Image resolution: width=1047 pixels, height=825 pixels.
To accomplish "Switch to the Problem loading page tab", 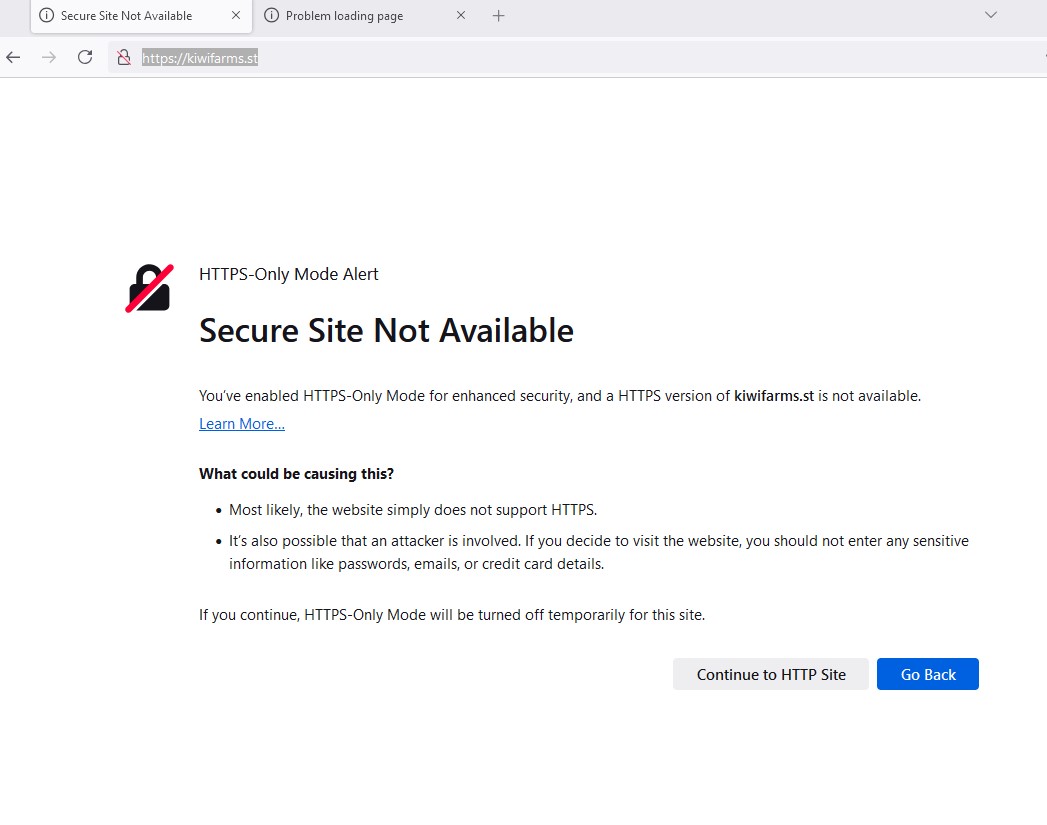I will click(x=365, y=16).
